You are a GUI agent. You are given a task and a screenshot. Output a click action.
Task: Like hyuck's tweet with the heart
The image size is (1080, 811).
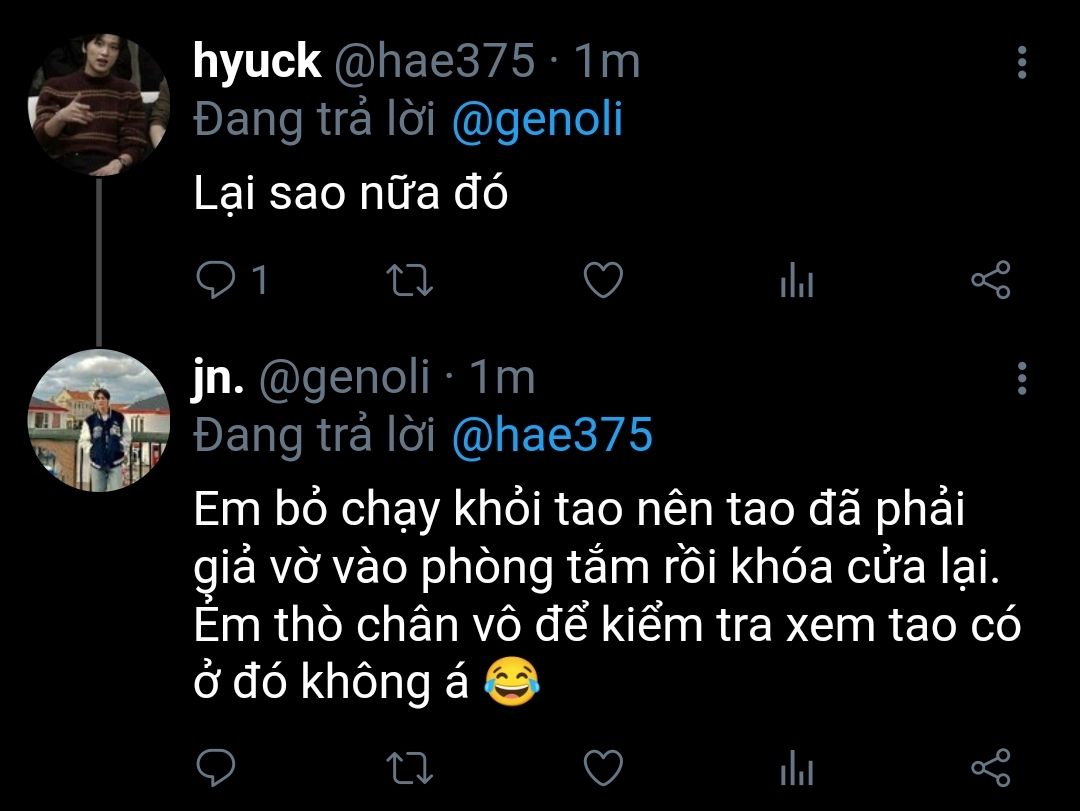tap(603, 281)
